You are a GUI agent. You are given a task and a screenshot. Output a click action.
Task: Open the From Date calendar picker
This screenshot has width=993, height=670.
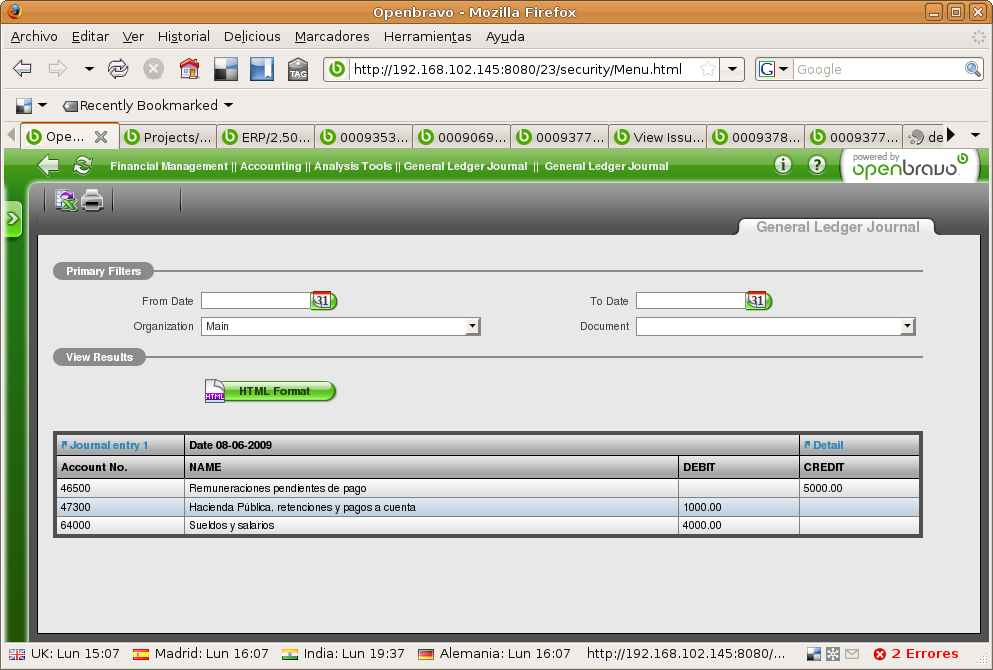[323, 301]
